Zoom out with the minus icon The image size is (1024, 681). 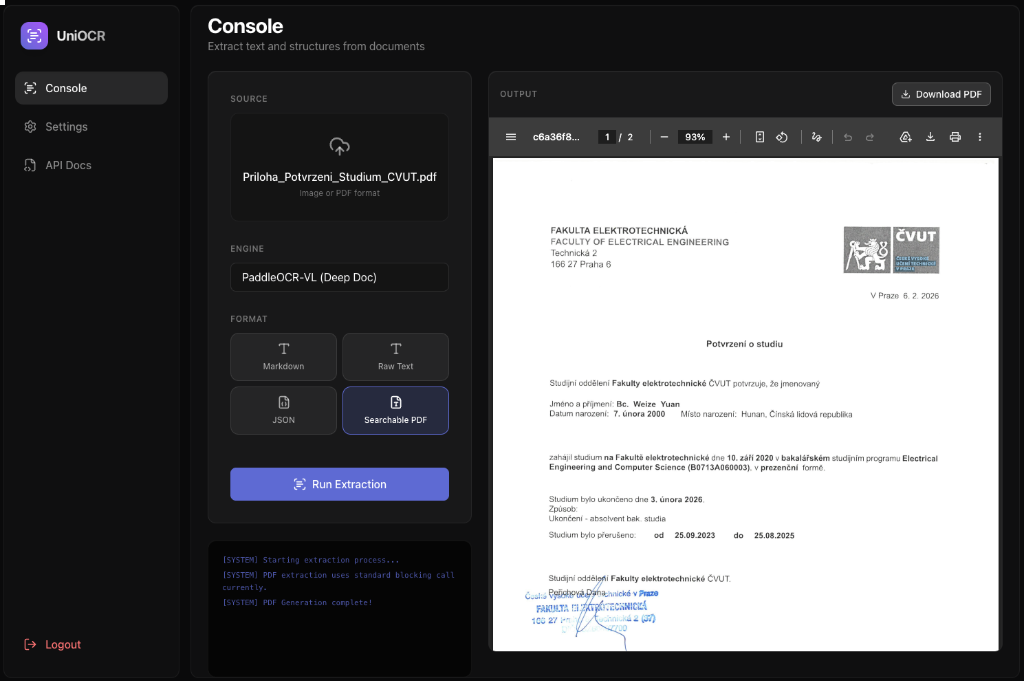point(664,137)
